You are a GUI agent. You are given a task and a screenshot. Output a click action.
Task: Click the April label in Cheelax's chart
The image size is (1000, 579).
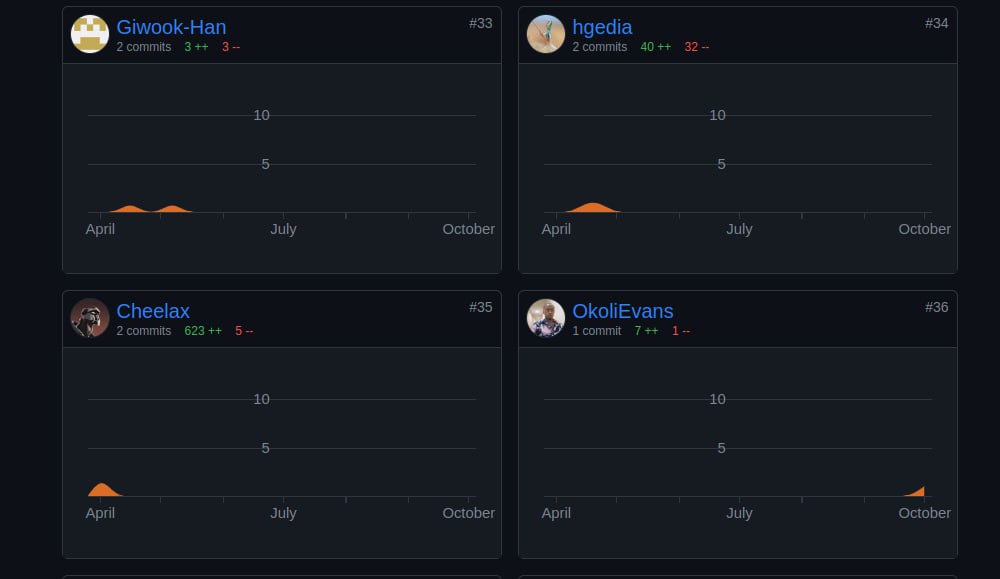(100, 513)
